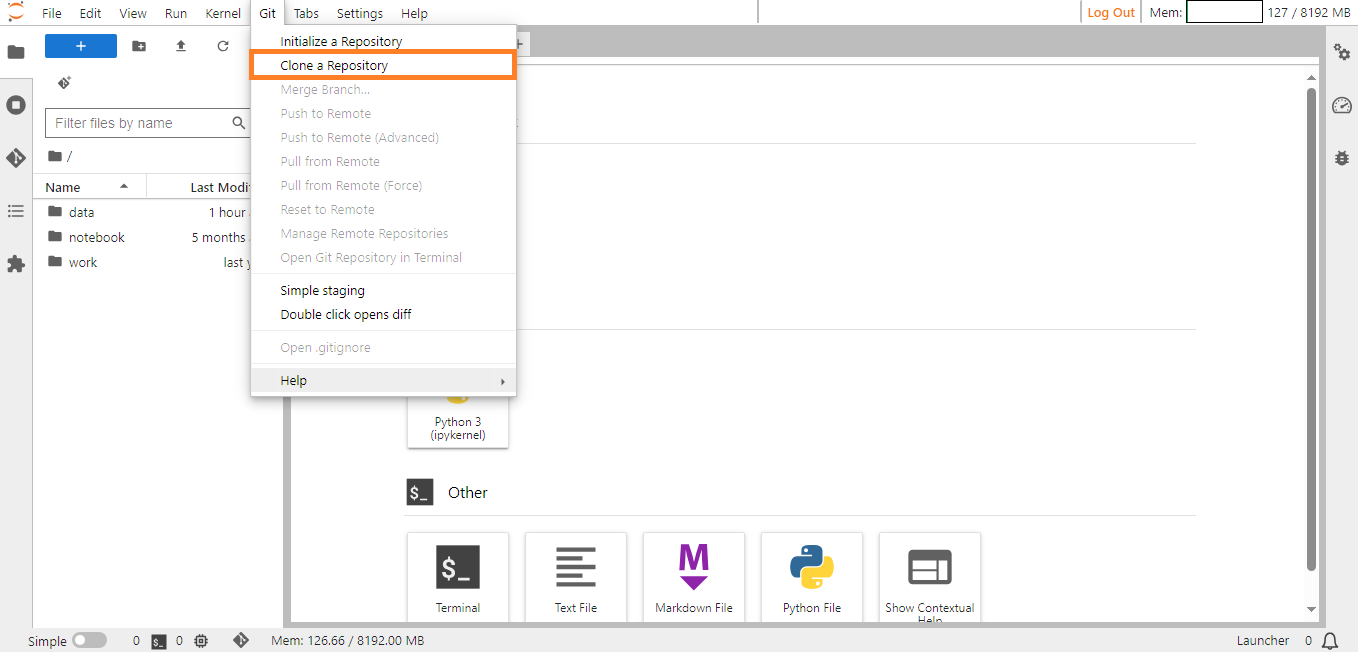Image resolution: width=1358 pixels, height=652 pixels.
Task: Click the launcher scrollbar up arrow
Action: coord(1311,76)
